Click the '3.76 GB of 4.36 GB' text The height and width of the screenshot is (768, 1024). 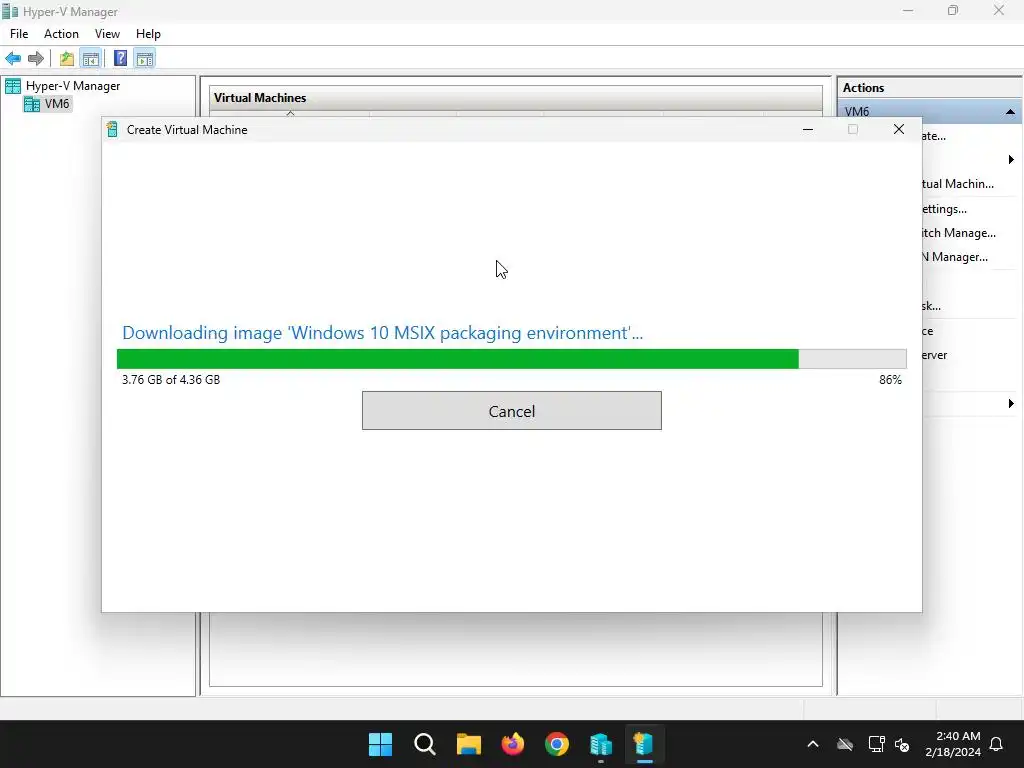[x=171, y=379]
